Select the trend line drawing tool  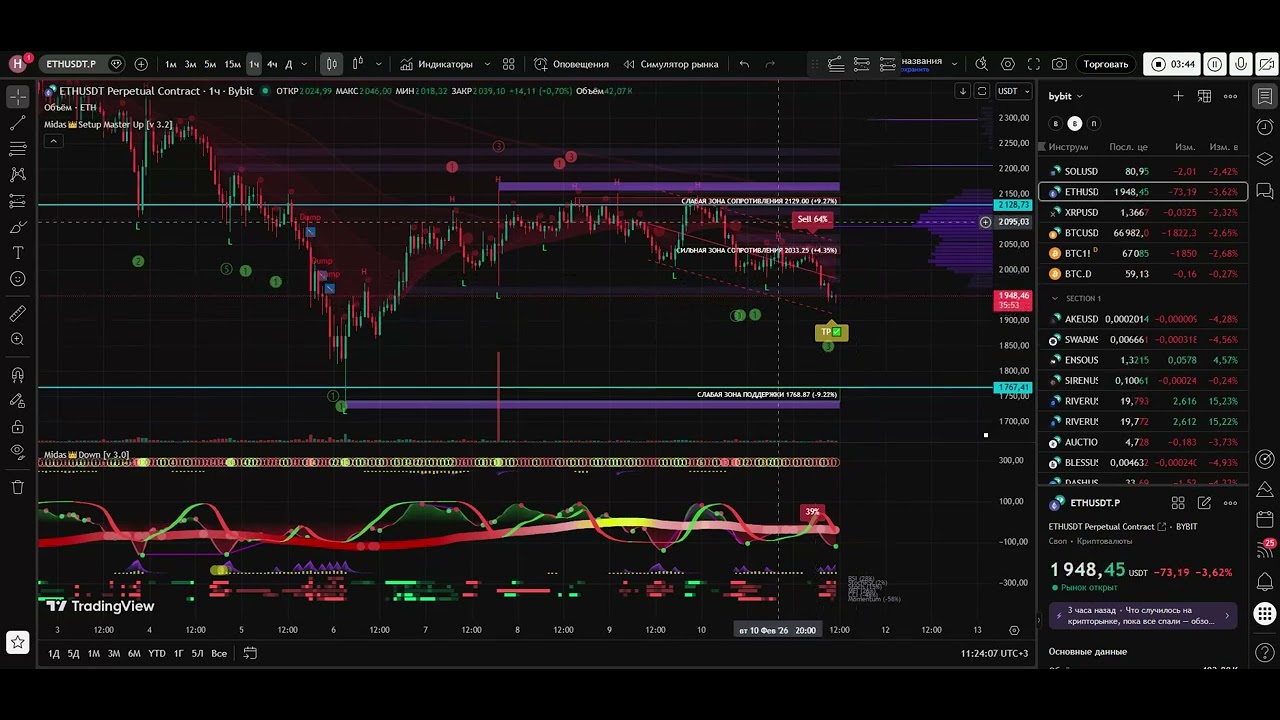[x=18, y=123]
